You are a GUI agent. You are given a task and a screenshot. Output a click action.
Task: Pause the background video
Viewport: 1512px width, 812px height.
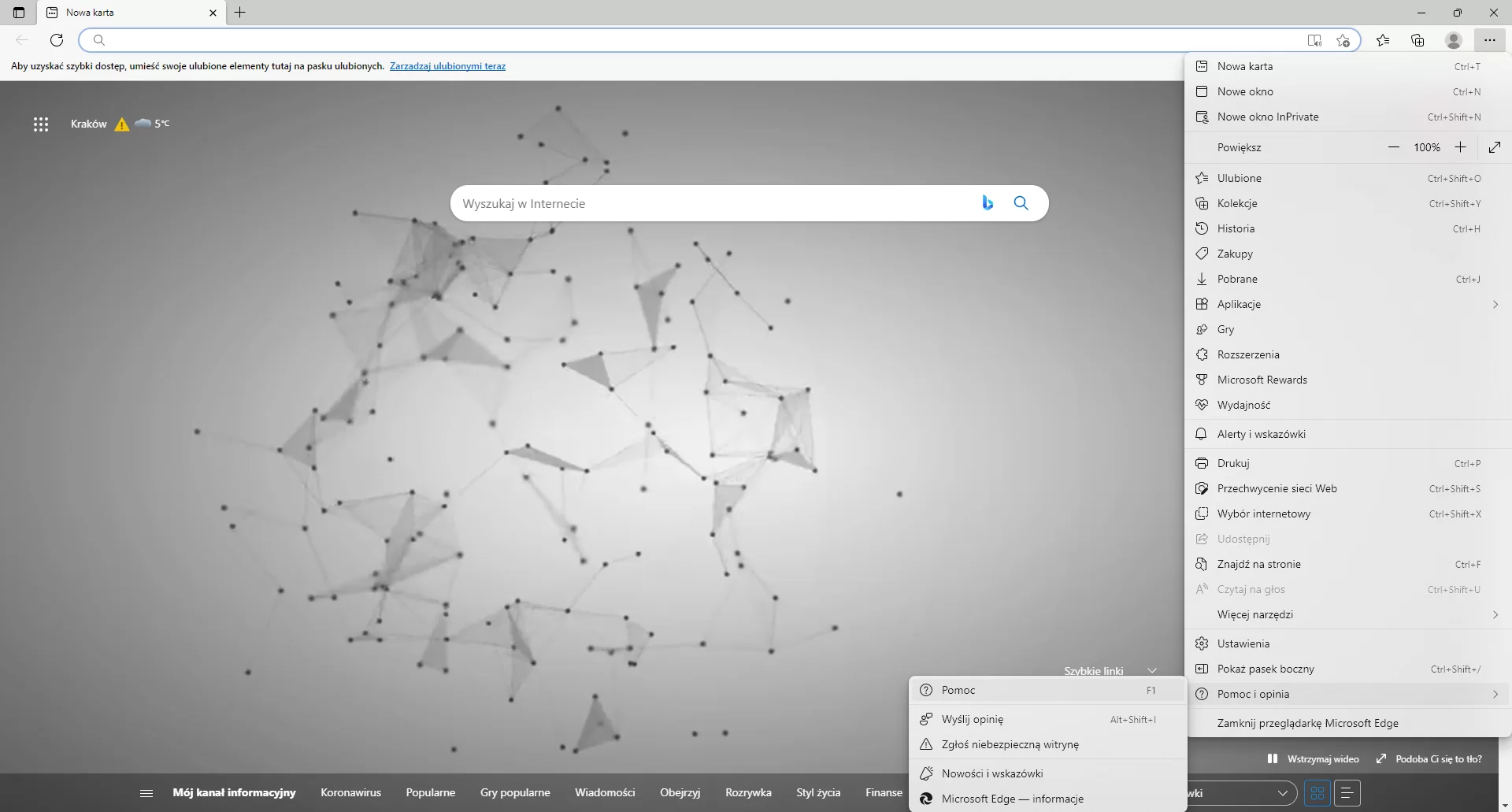click(x=1313, y=759)
